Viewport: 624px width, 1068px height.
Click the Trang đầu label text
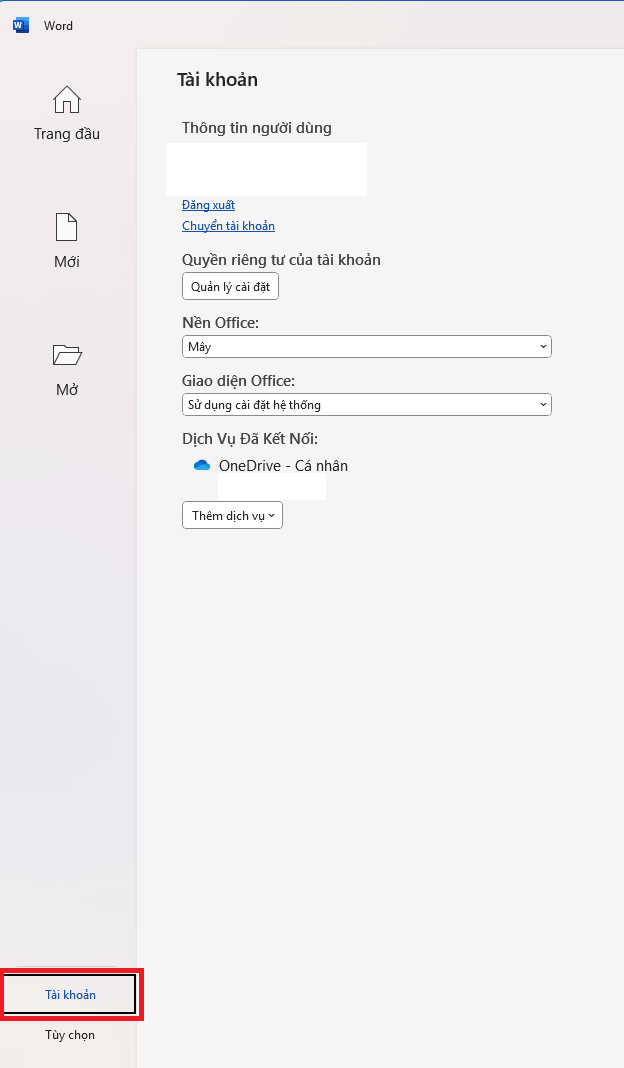[x=67, y=134]
